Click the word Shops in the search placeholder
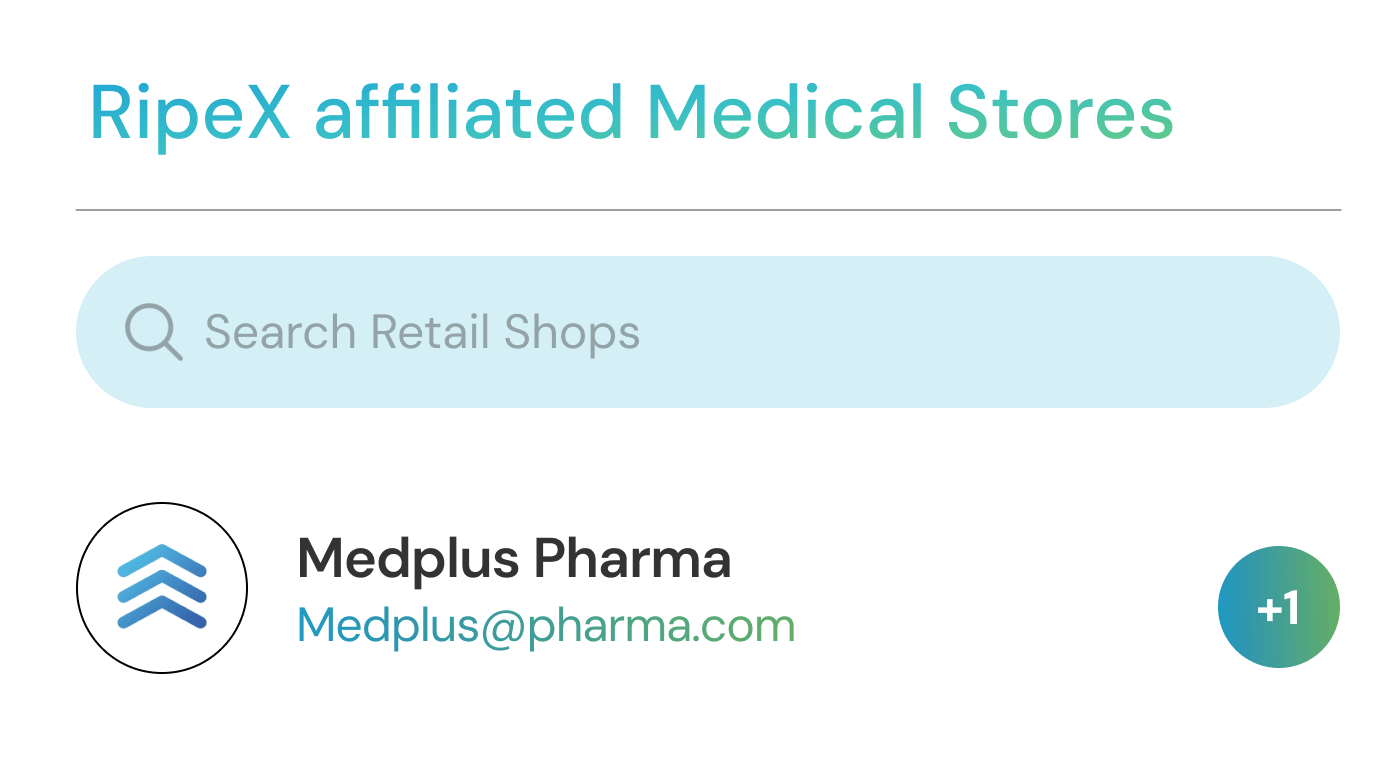Image resolution: width=1400 pixels, height=758 pixels. click(x=571, y=332)
